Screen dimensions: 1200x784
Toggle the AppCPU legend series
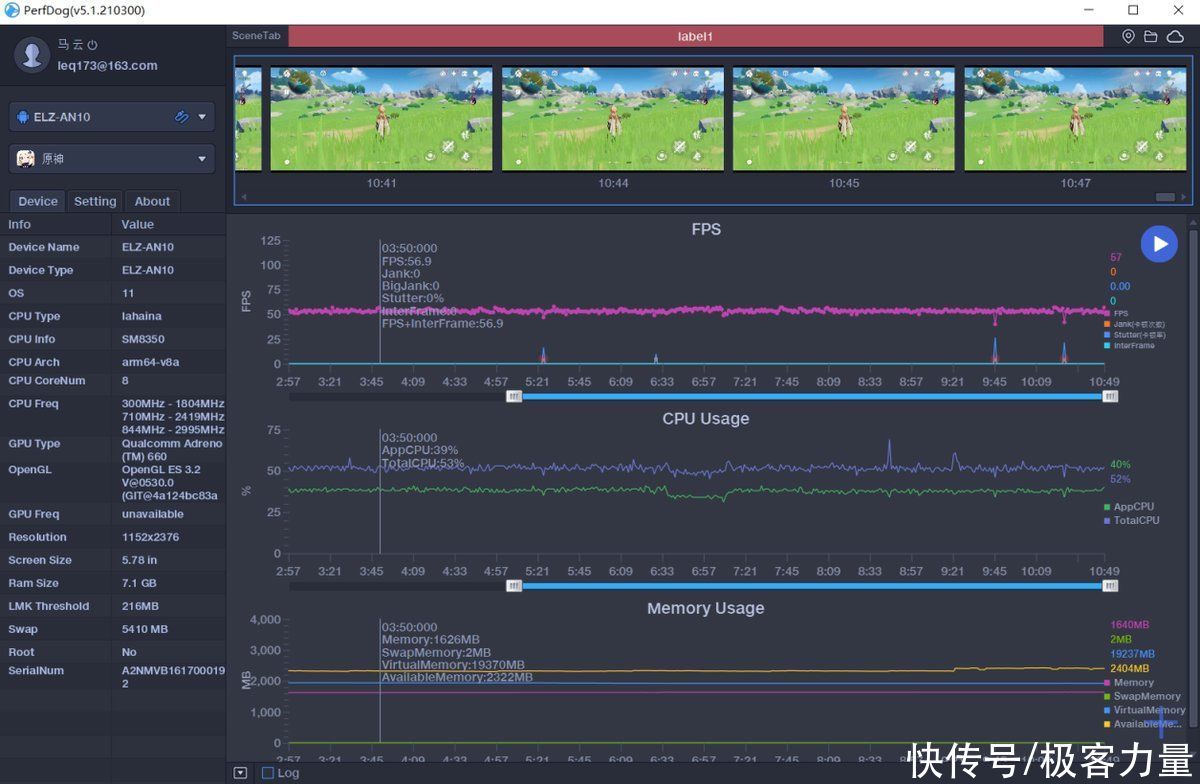[x=1130, y=507]
